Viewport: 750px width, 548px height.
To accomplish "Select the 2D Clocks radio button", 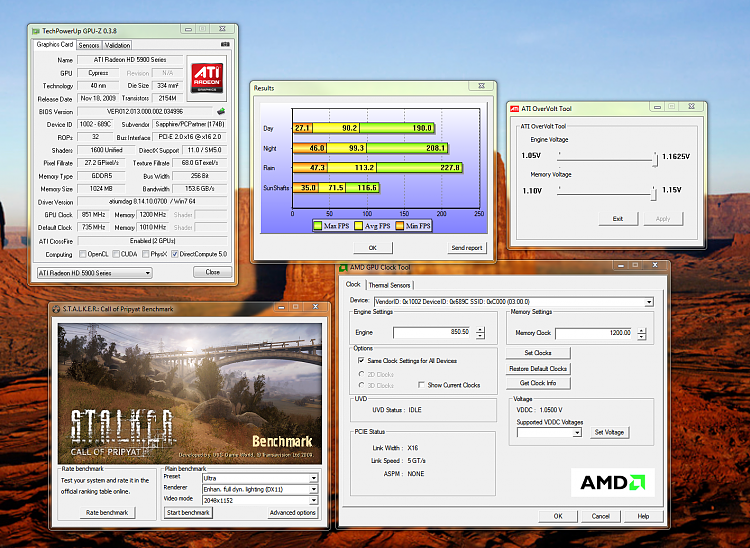I will pyautogui.click(x=362, y=374).
